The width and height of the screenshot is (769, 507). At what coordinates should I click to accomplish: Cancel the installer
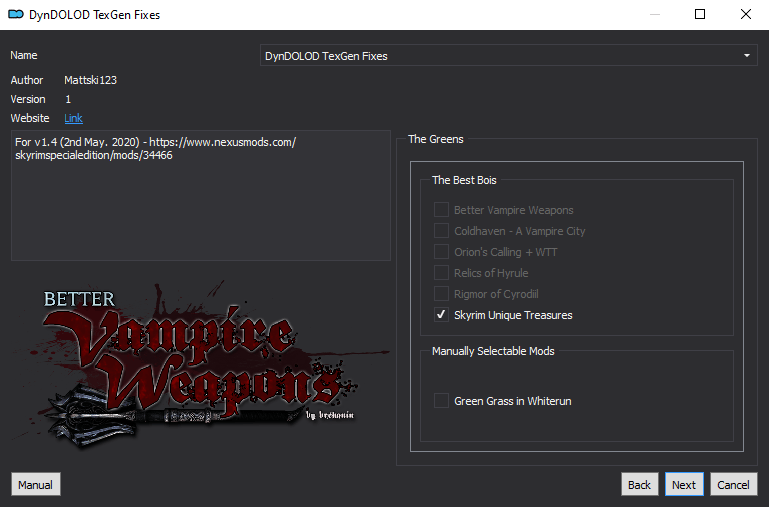coord(733,484)
